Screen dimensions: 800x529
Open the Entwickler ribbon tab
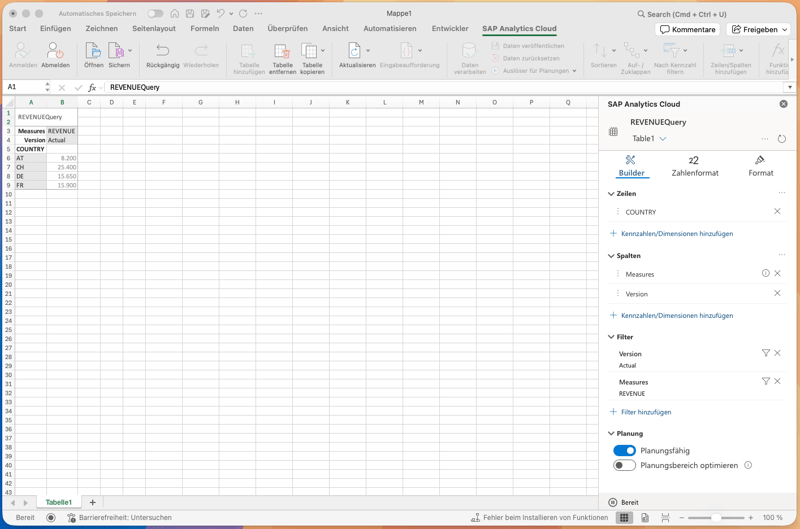450,29
